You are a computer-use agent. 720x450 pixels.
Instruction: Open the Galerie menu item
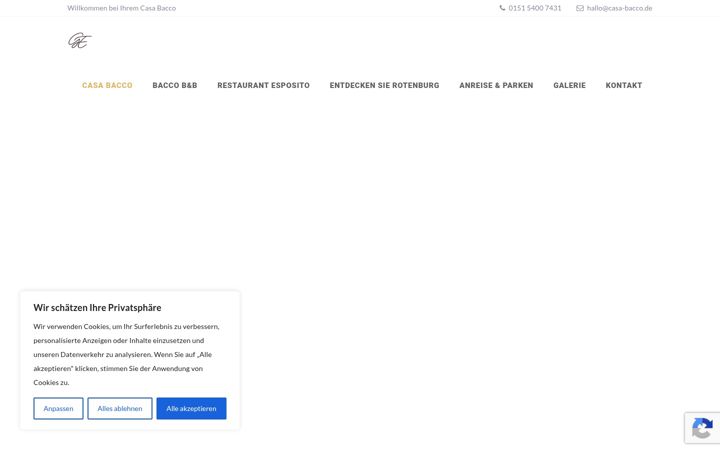click(569, 85)
